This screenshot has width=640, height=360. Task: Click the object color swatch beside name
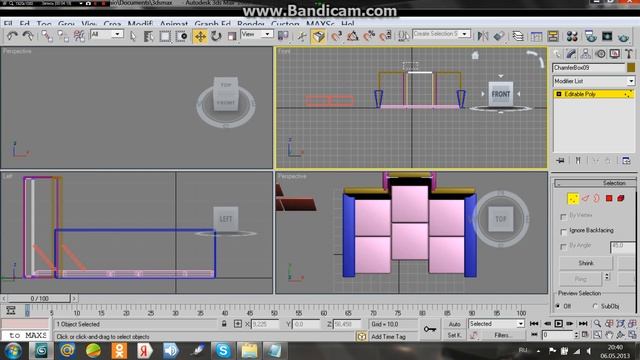631,68
